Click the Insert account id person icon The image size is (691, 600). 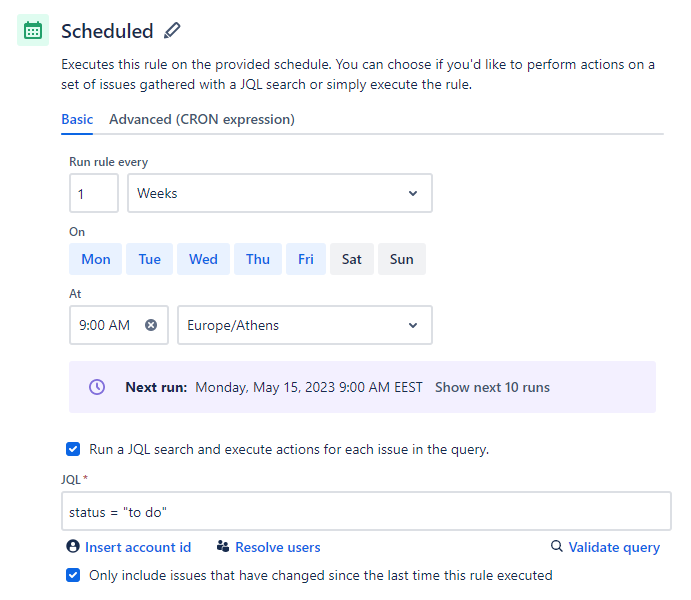(x=73, y=546)
